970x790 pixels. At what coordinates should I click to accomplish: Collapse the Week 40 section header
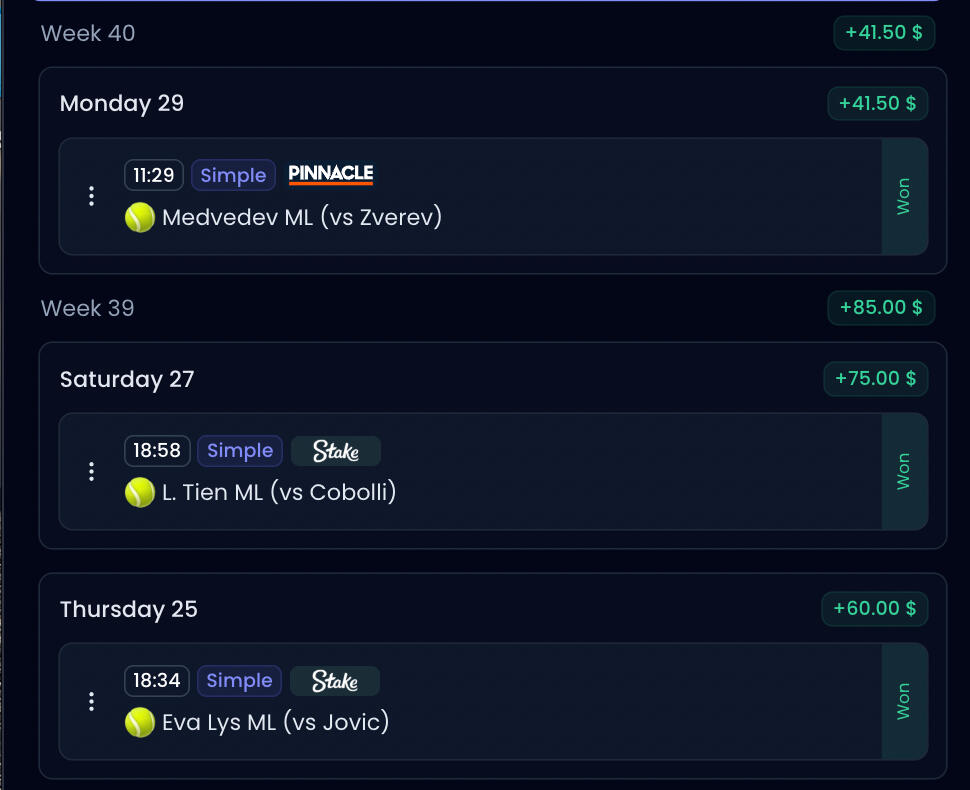tap(88, 33)
